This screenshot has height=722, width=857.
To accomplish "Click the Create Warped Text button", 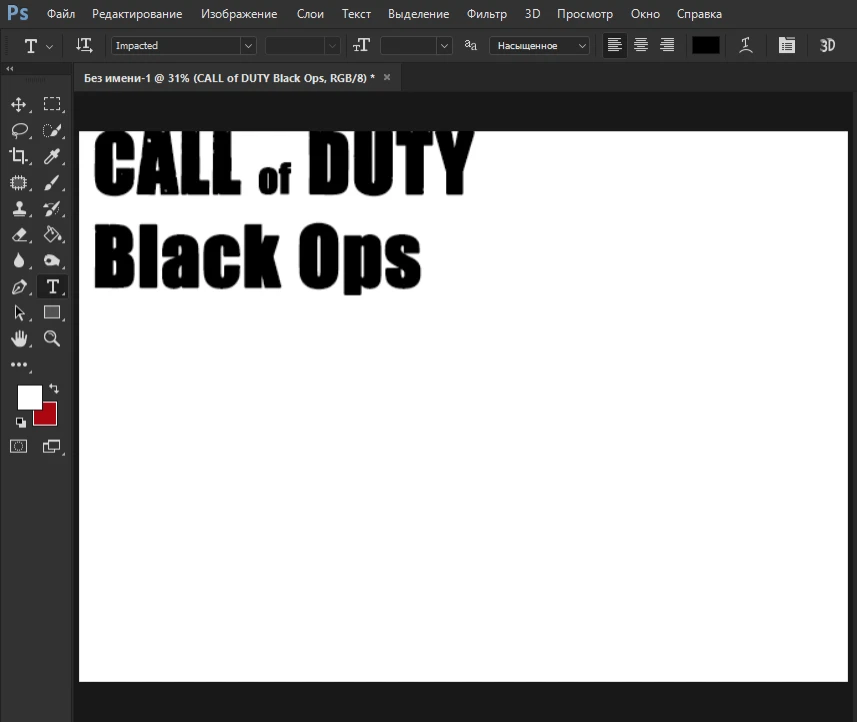I will coord(746,45).
